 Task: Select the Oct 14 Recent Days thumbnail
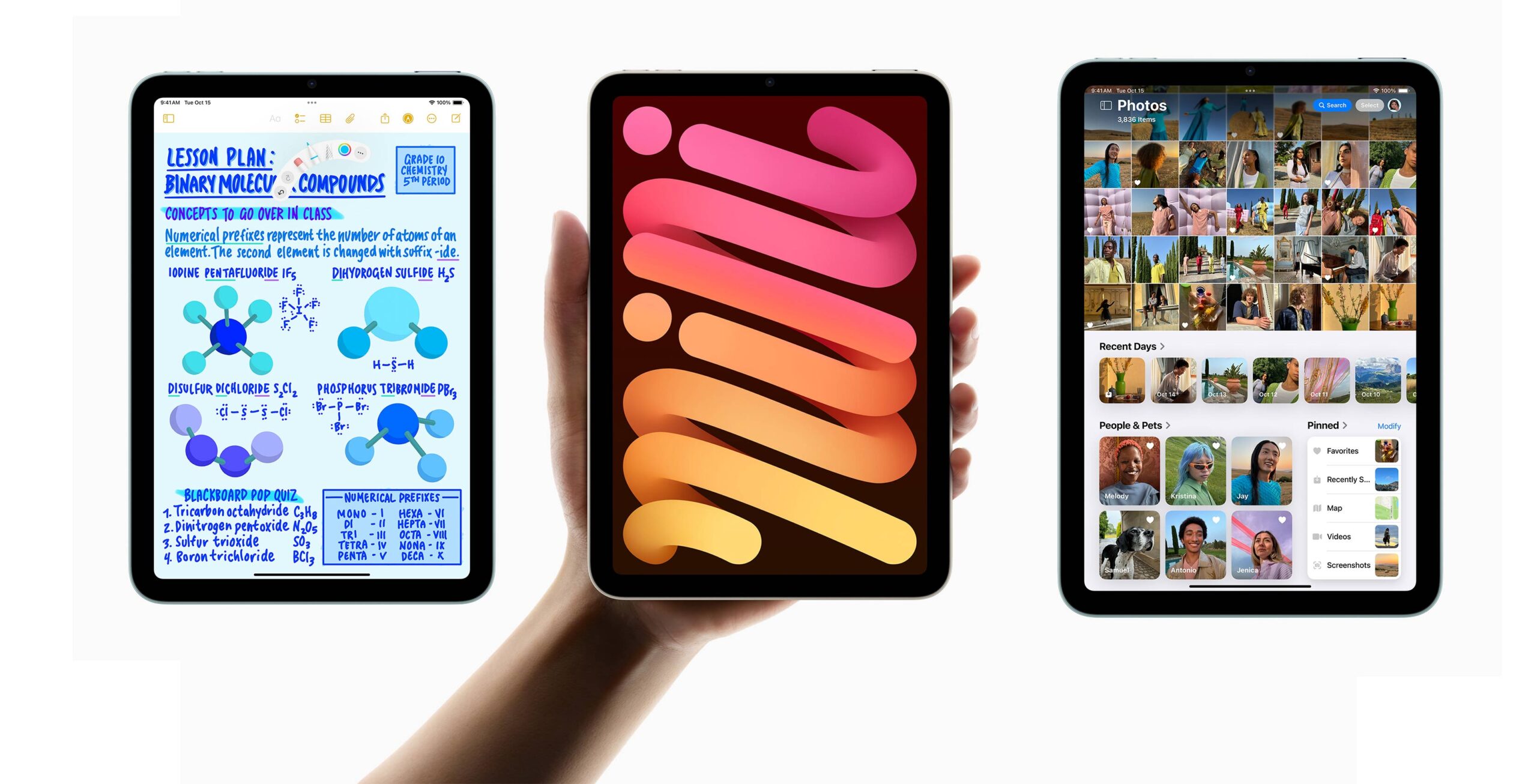pos(1168,386)
